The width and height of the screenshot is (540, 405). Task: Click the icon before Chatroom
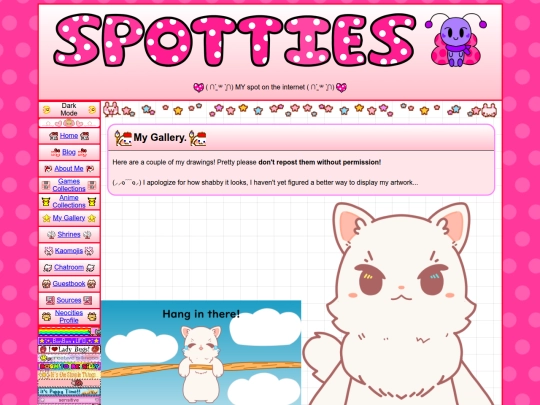pyautogui.click(x=48, y=268)
